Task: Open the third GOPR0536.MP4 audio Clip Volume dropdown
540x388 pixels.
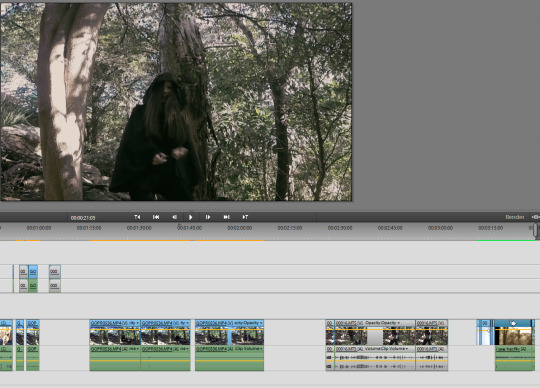Action: point(261,349)
